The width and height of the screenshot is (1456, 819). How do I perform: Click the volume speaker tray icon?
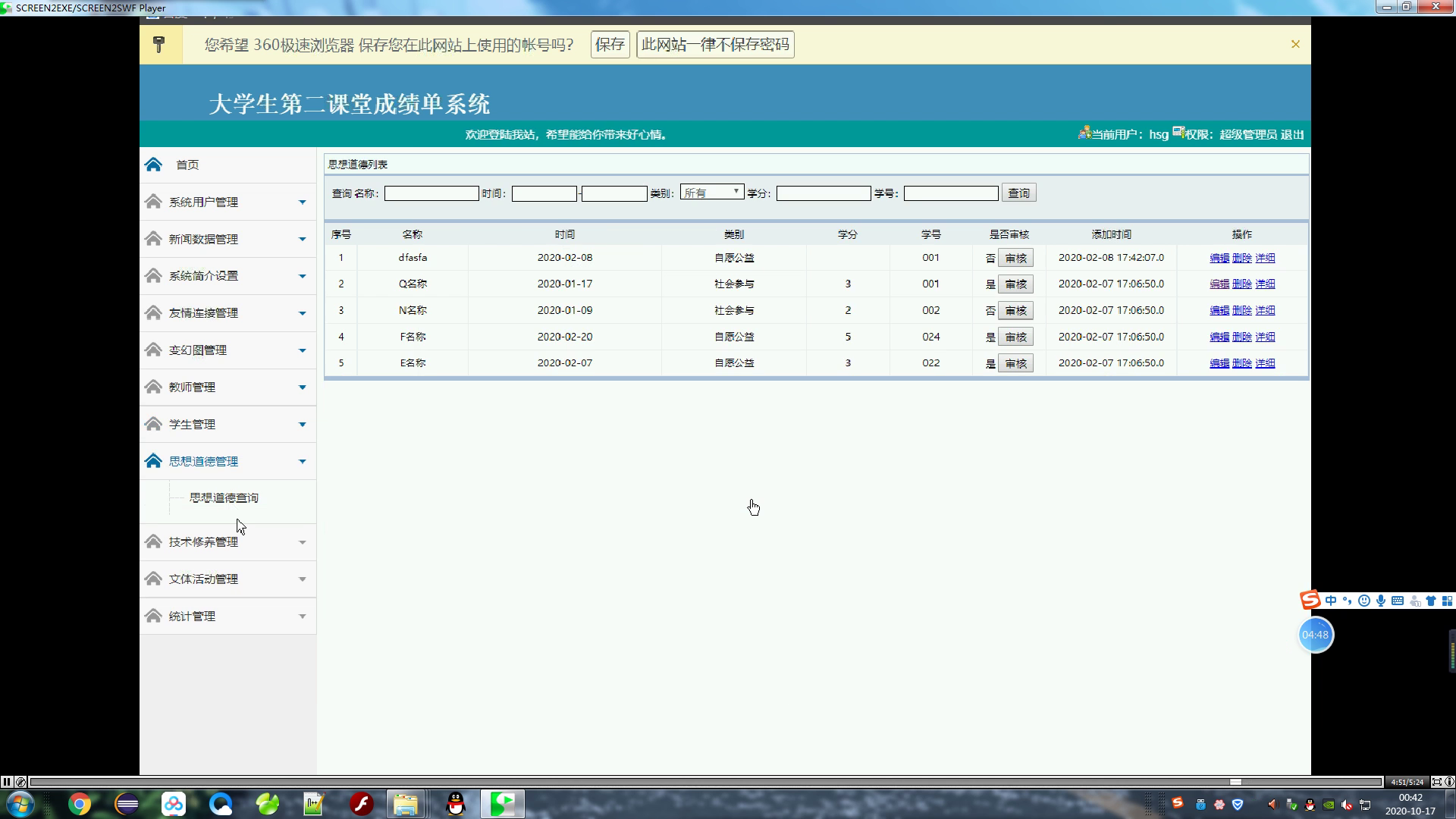click(1273, 804)
